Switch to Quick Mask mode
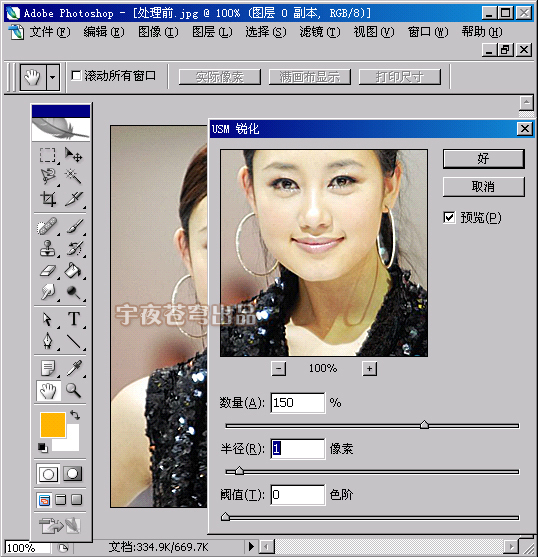538x557 pixels. pyautogui.click(x=72, y=474)
